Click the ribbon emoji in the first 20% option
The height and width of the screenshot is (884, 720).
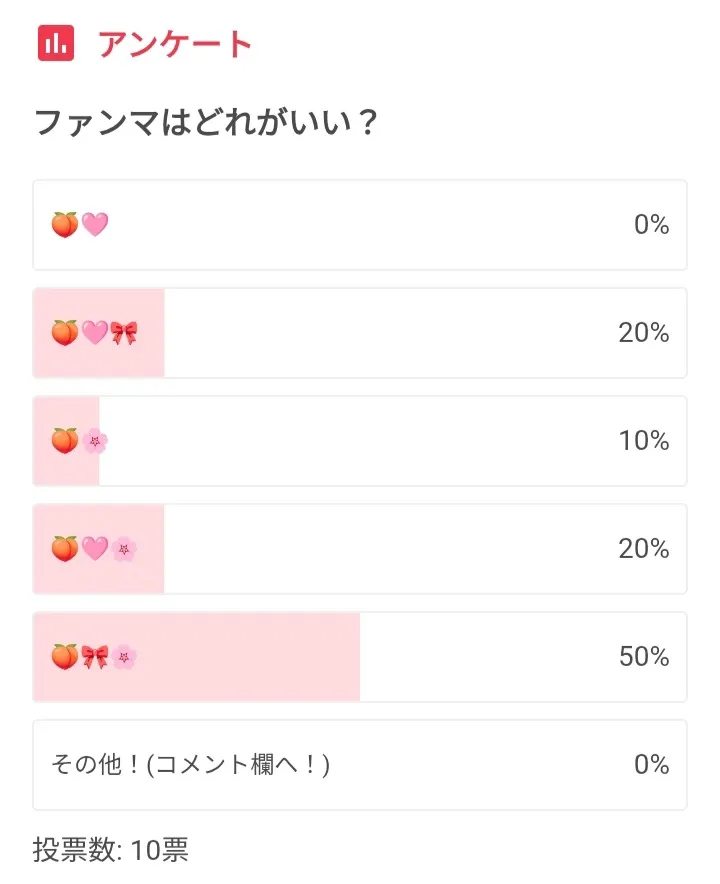pyautogui.click(x=124, y=333)
